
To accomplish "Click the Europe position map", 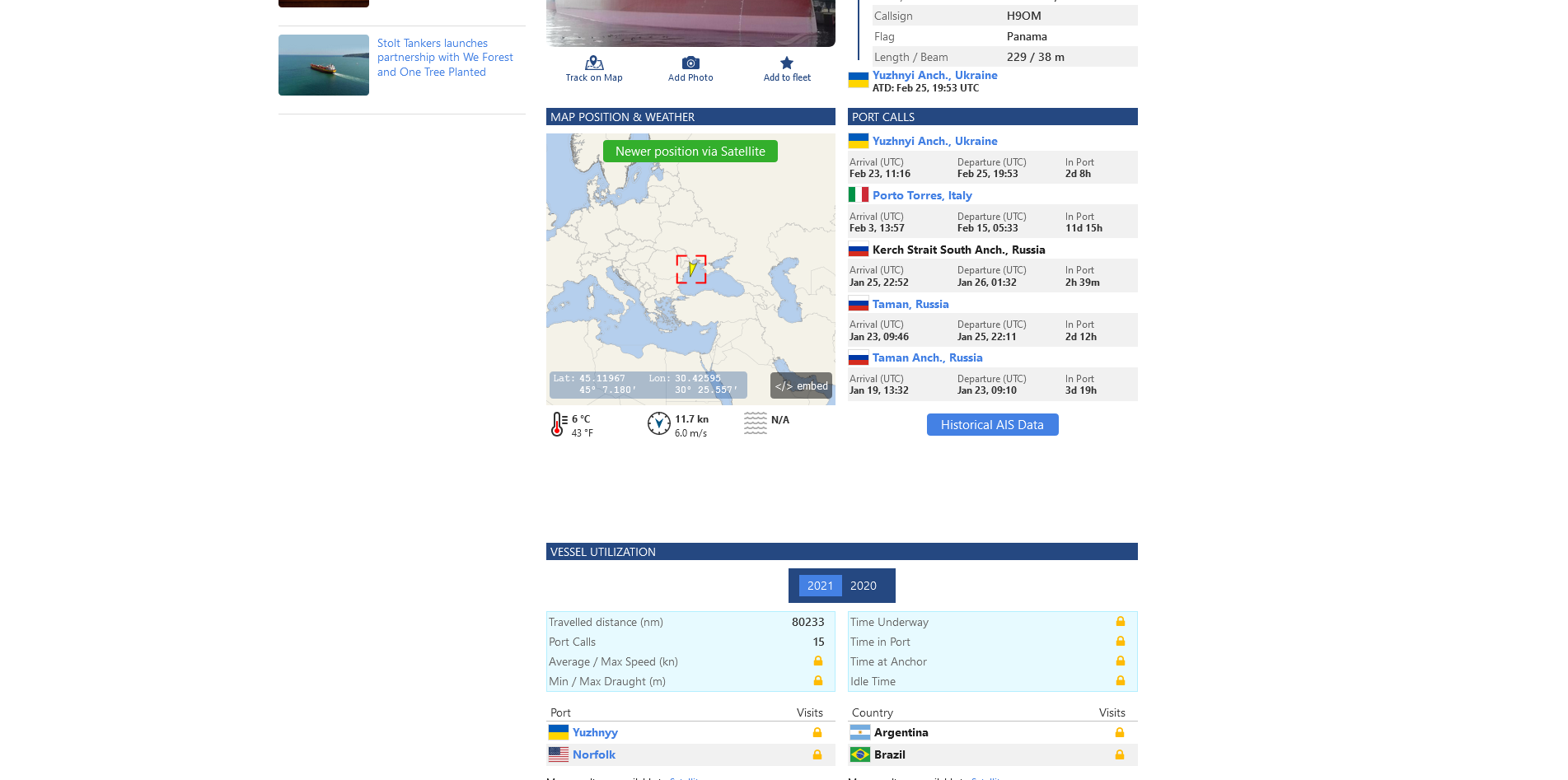I will click(690, 269).
